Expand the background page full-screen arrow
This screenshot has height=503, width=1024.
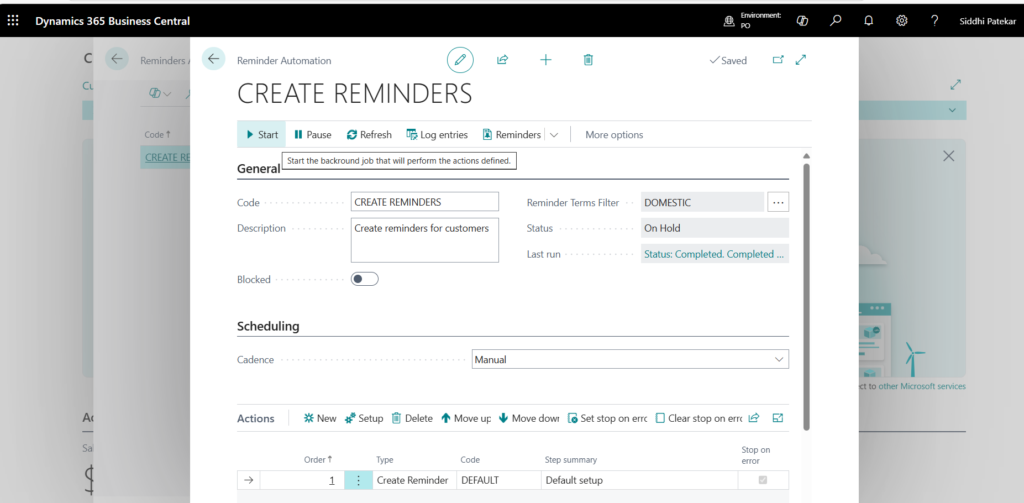click(x=955, y=85)
